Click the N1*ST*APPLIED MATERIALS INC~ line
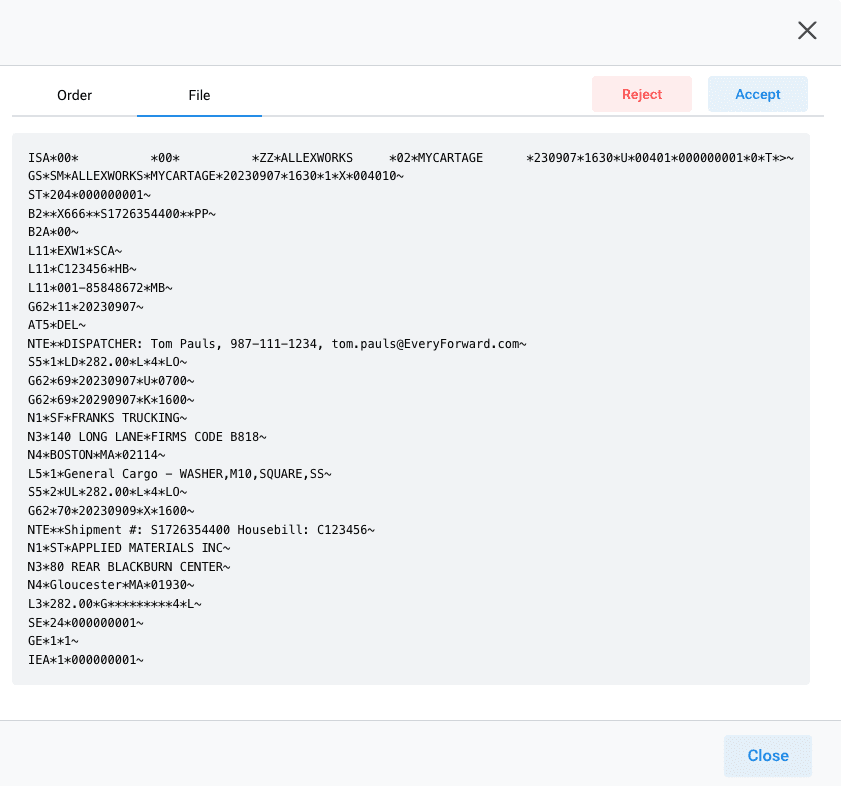Screen dimensions: 841x786 129,548
